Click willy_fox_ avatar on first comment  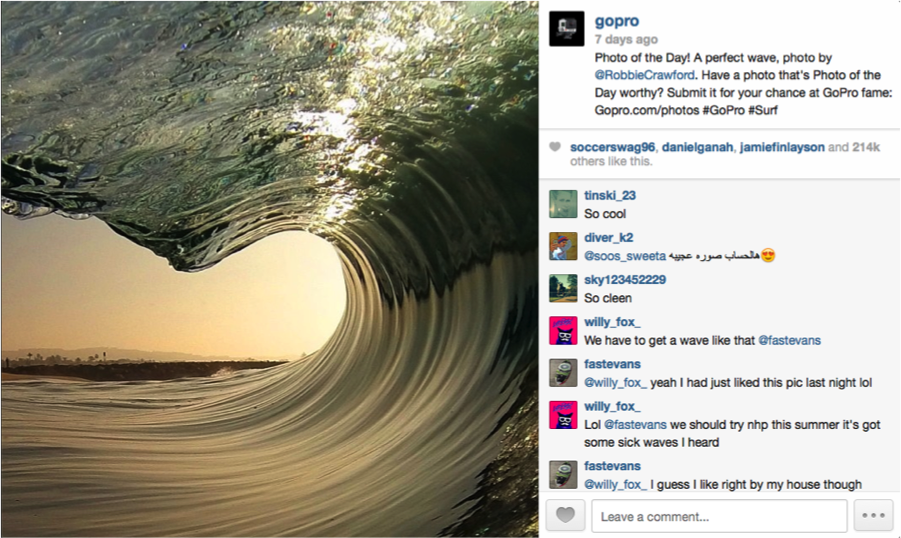click(x=563, y=331)
